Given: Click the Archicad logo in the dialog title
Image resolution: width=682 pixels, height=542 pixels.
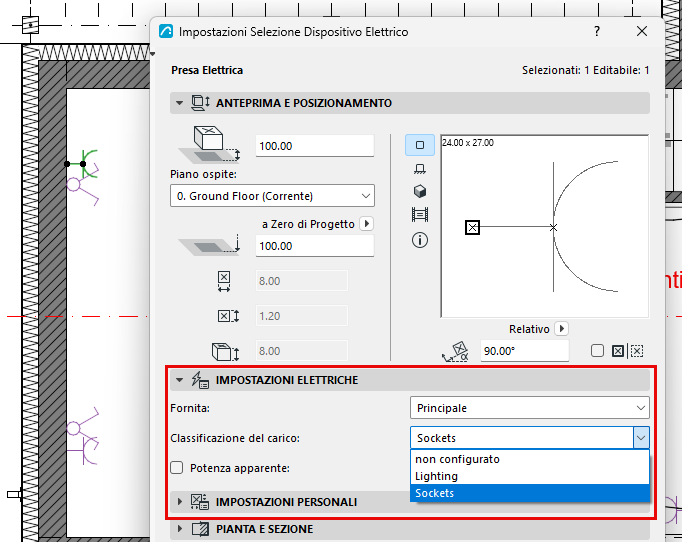Looking at the screenshot, I should pyautogui.click(x=166, y=31).
